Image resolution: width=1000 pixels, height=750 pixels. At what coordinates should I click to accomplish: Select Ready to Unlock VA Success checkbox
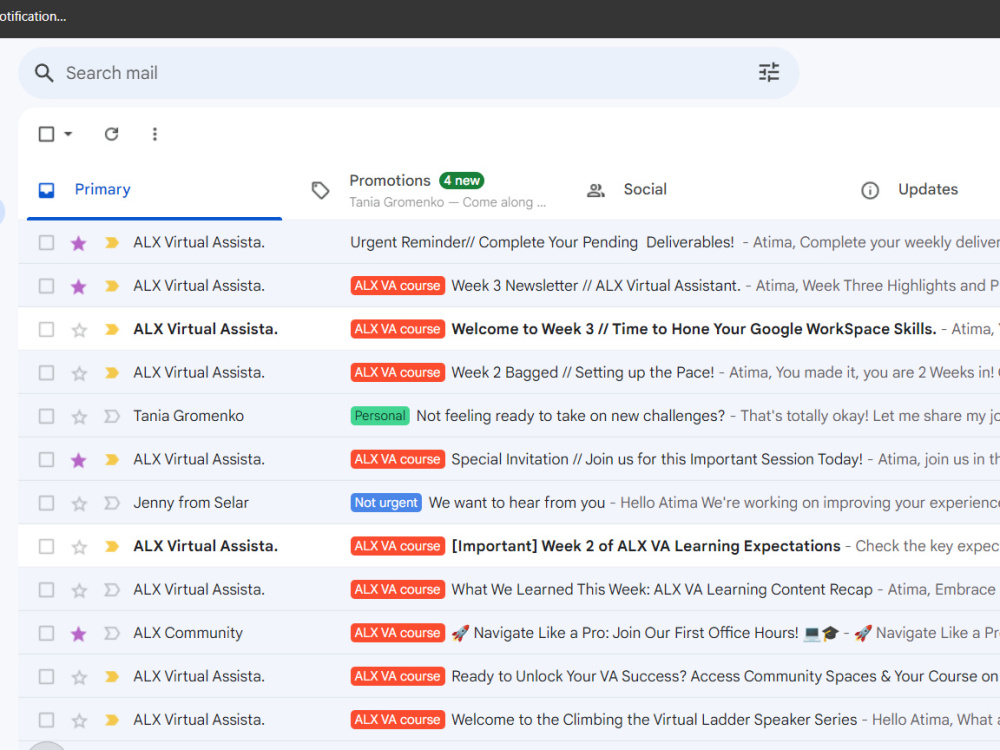coord(46,676)
